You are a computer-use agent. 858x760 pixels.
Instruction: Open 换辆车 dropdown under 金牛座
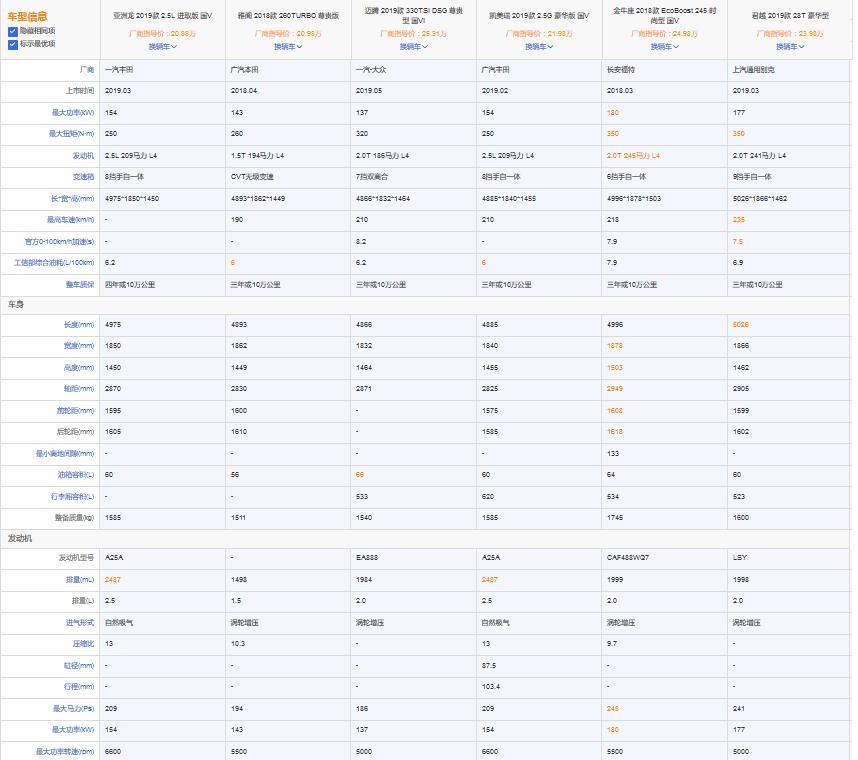664,47
